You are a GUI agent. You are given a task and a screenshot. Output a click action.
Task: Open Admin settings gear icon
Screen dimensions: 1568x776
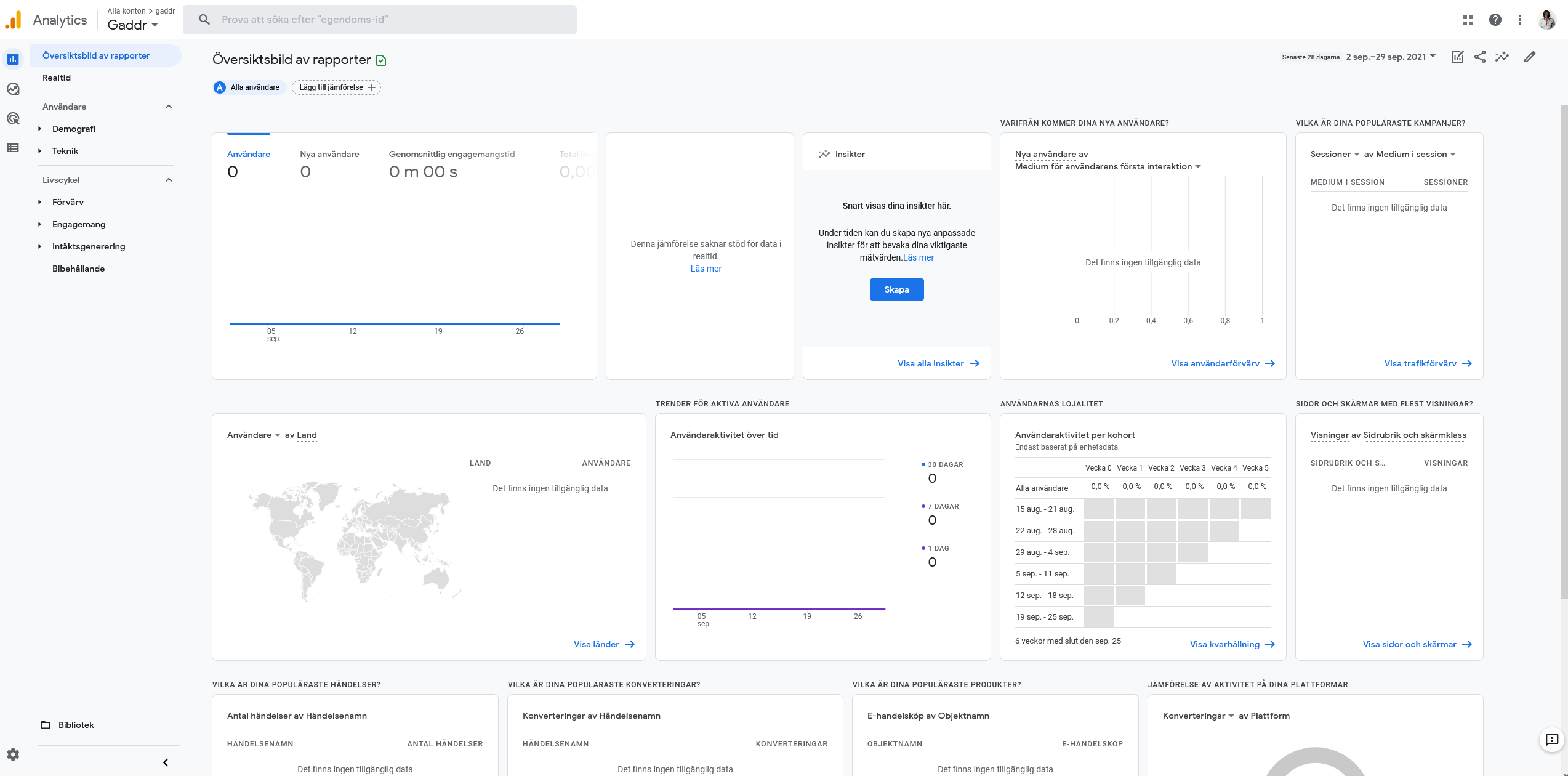(x=13, y=754)
